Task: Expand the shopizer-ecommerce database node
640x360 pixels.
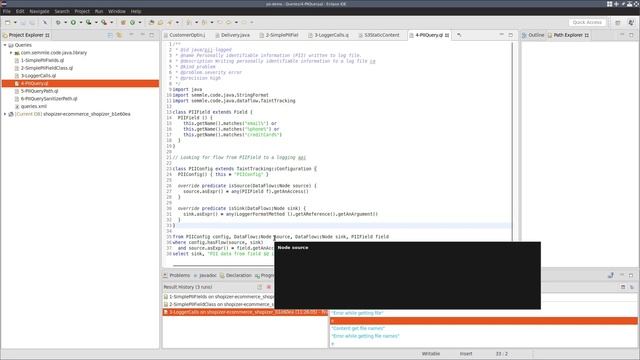Action: (x=5, y=114)
